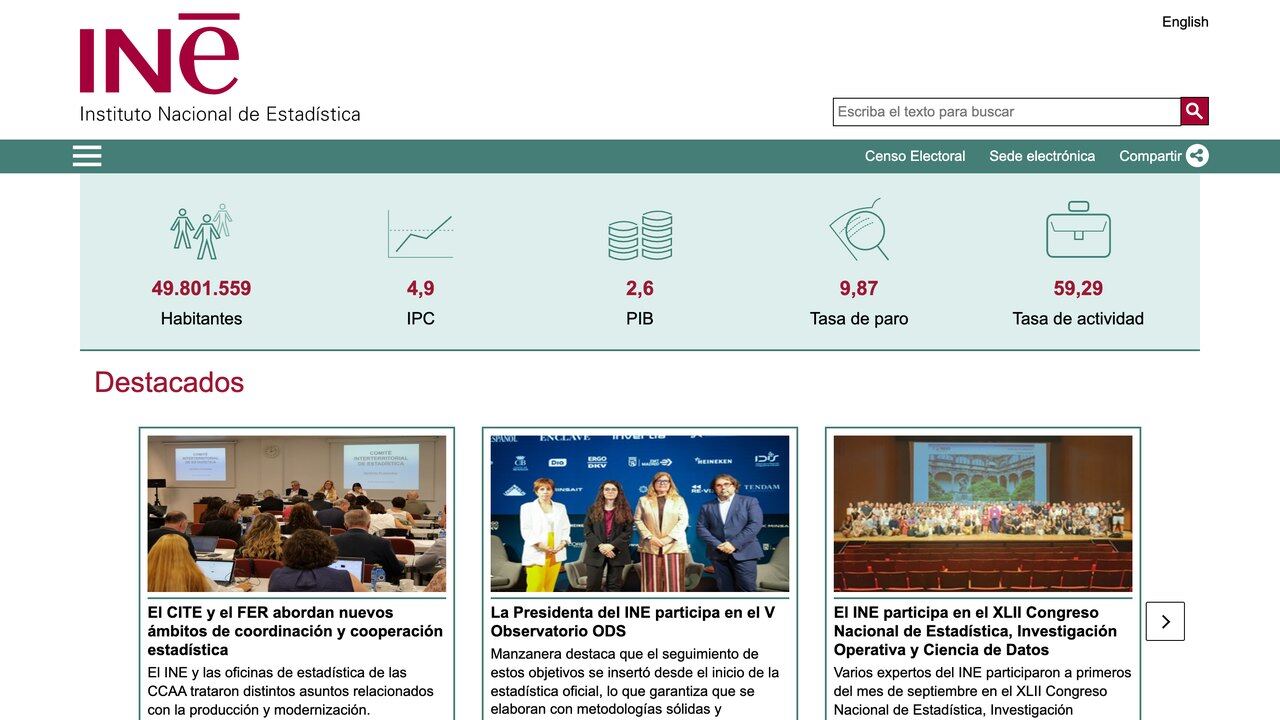Viewport: 1280px width, 720px height.
Task: Open headline 'El CITE y el FER abordan nuevos ámbitos'
Action: click(295, 631)
